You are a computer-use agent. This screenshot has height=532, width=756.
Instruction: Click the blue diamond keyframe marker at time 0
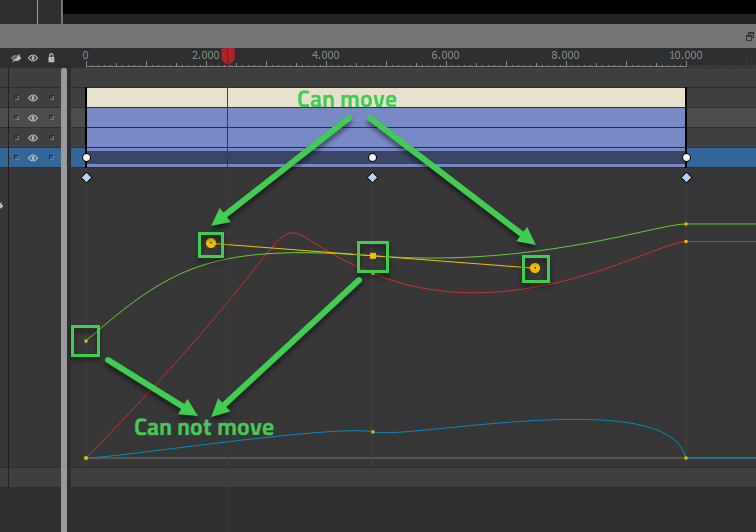(86, 177)
